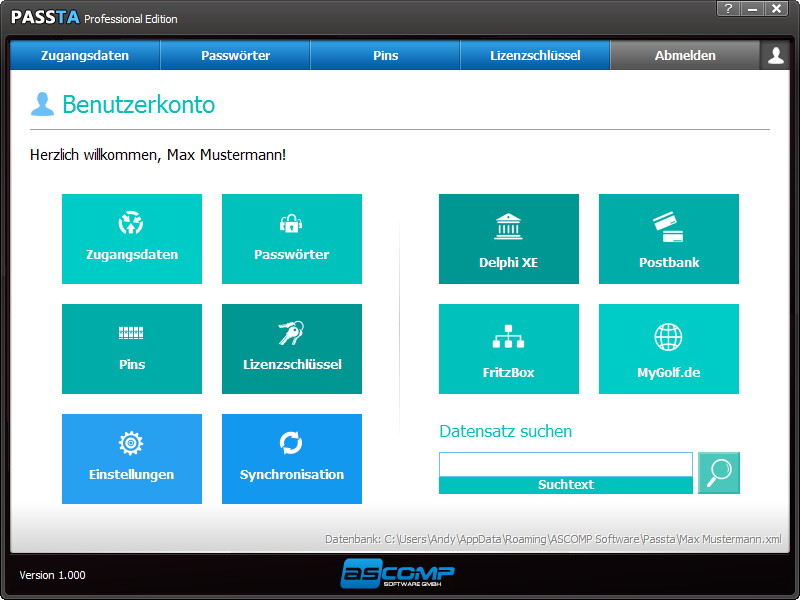Viewport: 800px width, 600px height.
Task: Open the Passwörter tile with padlock icon
Action: pyautogui.click(x=292, y=239)
